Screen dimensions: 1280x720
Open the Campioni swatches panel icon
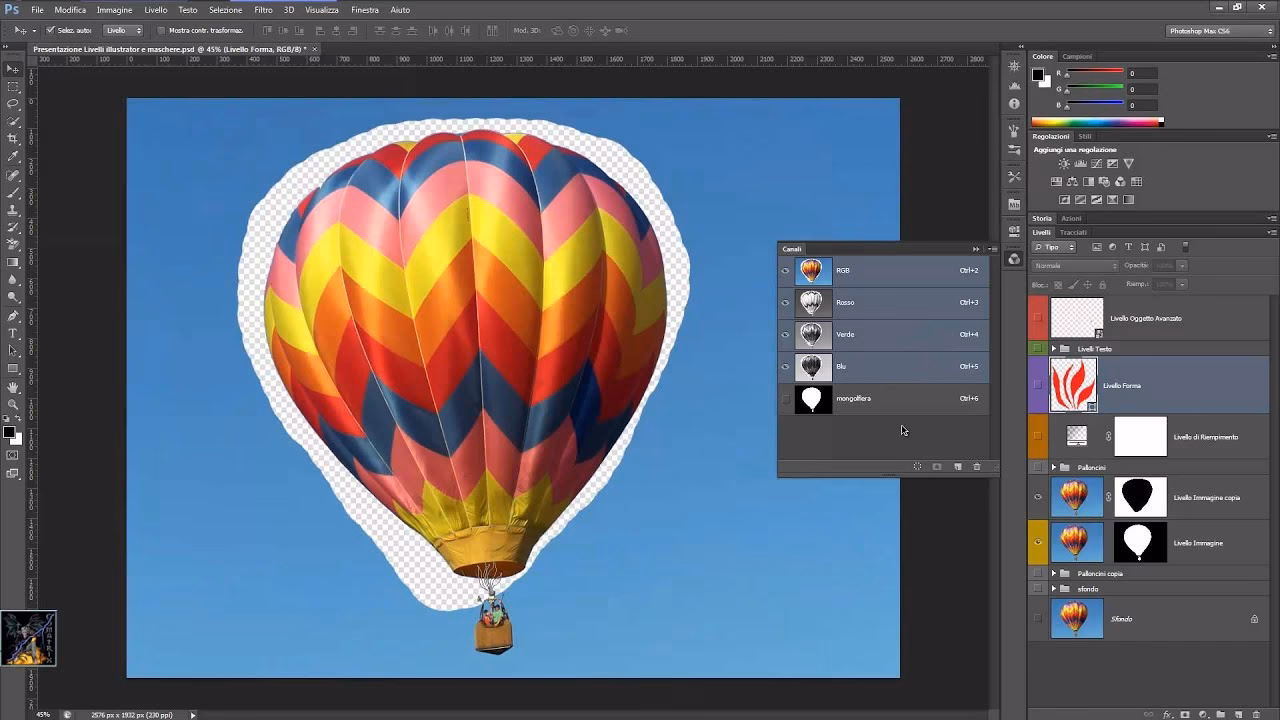click(x=1078, y=56)
